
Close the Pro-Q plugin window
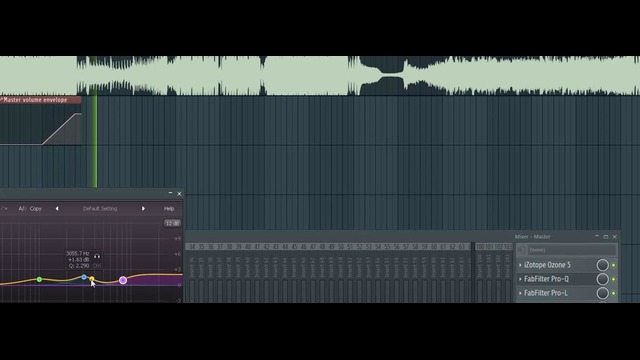pos(179,194)
